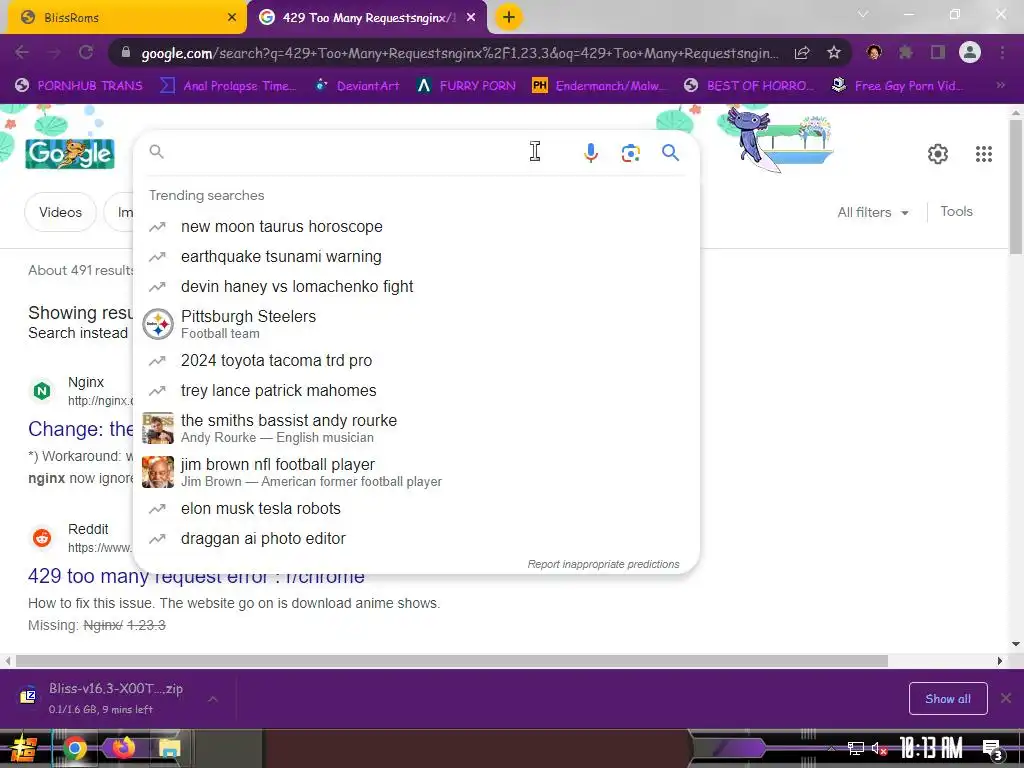
Task: Click the horizontal page scrollbar
Action: (451, 661)
